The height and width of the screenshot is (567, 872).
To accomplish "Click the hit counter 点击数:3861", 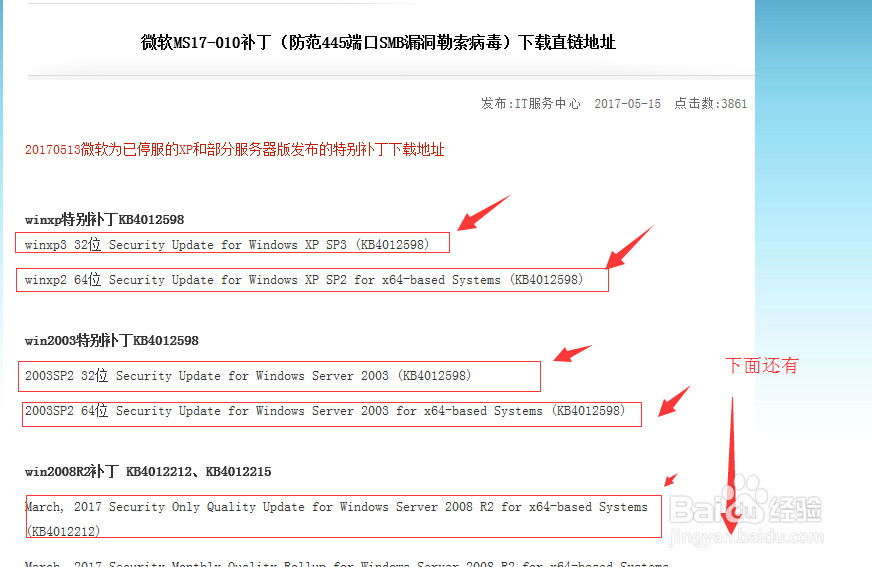I will click(x=710, y=103).
